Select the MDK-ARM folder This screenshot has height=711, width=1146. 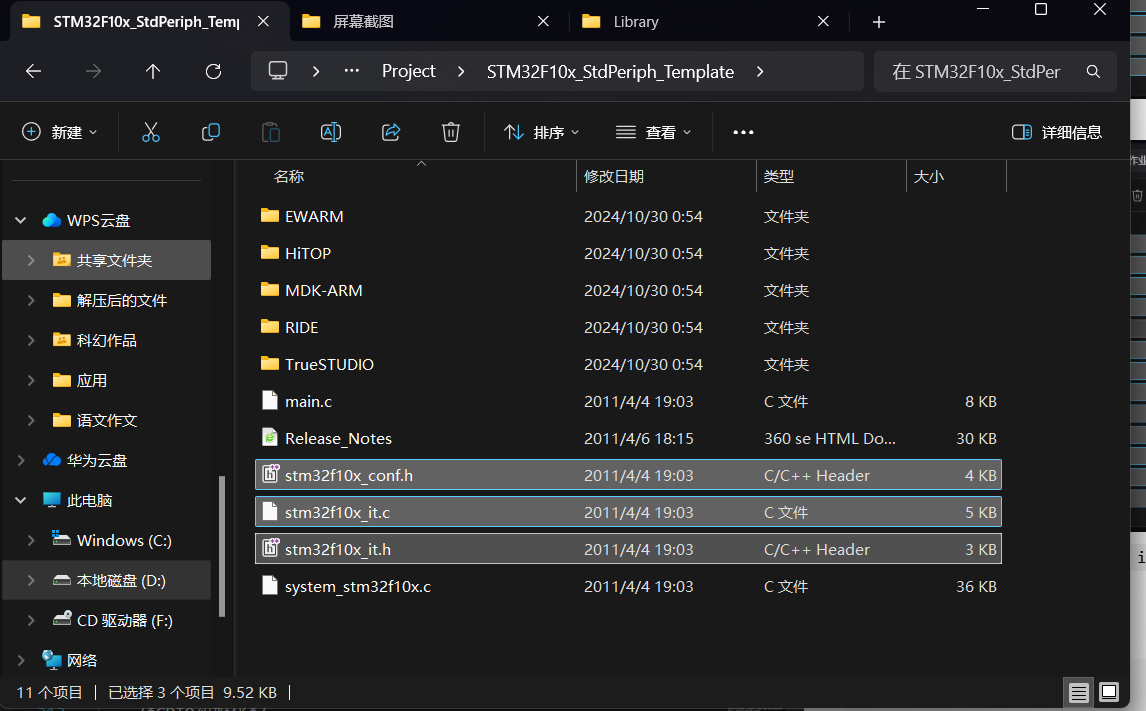tap(628, 290)
